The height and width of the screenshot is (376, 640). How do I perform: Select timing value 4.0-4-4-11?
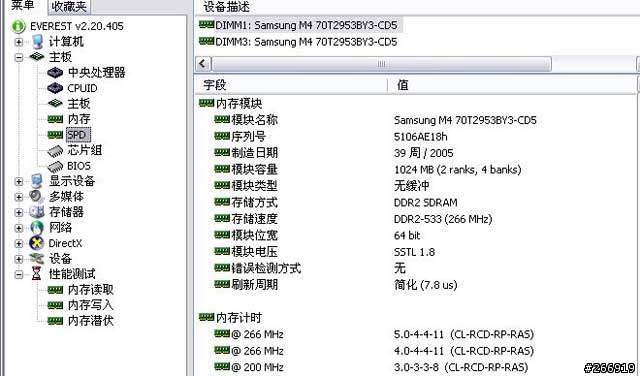pyautogui.click(x=419, y=351)
